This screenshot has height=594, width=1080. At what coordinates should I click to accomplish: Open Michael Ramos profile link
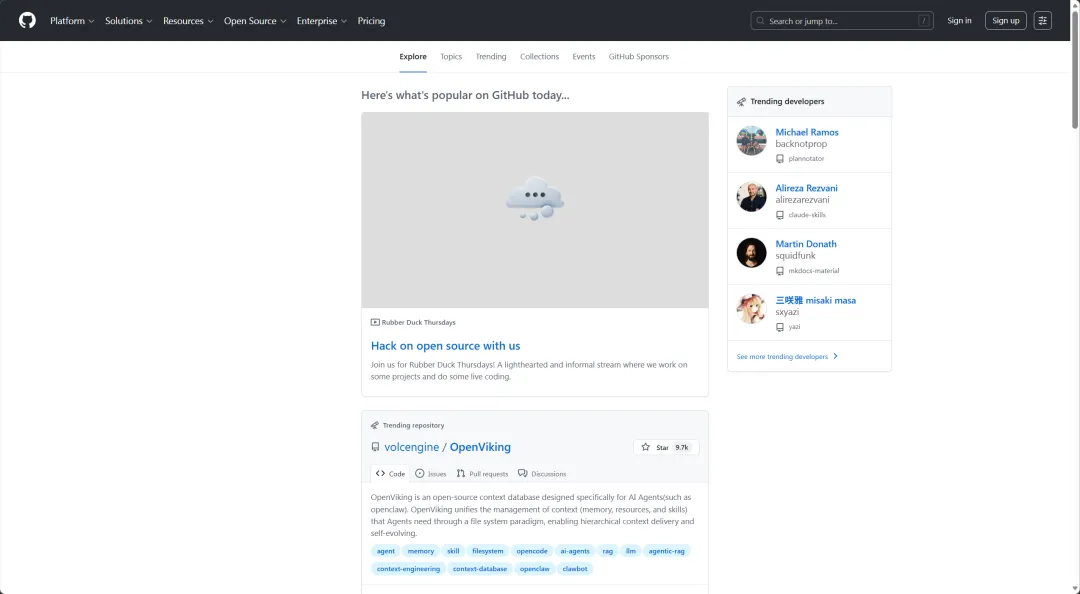coord(807,132)
